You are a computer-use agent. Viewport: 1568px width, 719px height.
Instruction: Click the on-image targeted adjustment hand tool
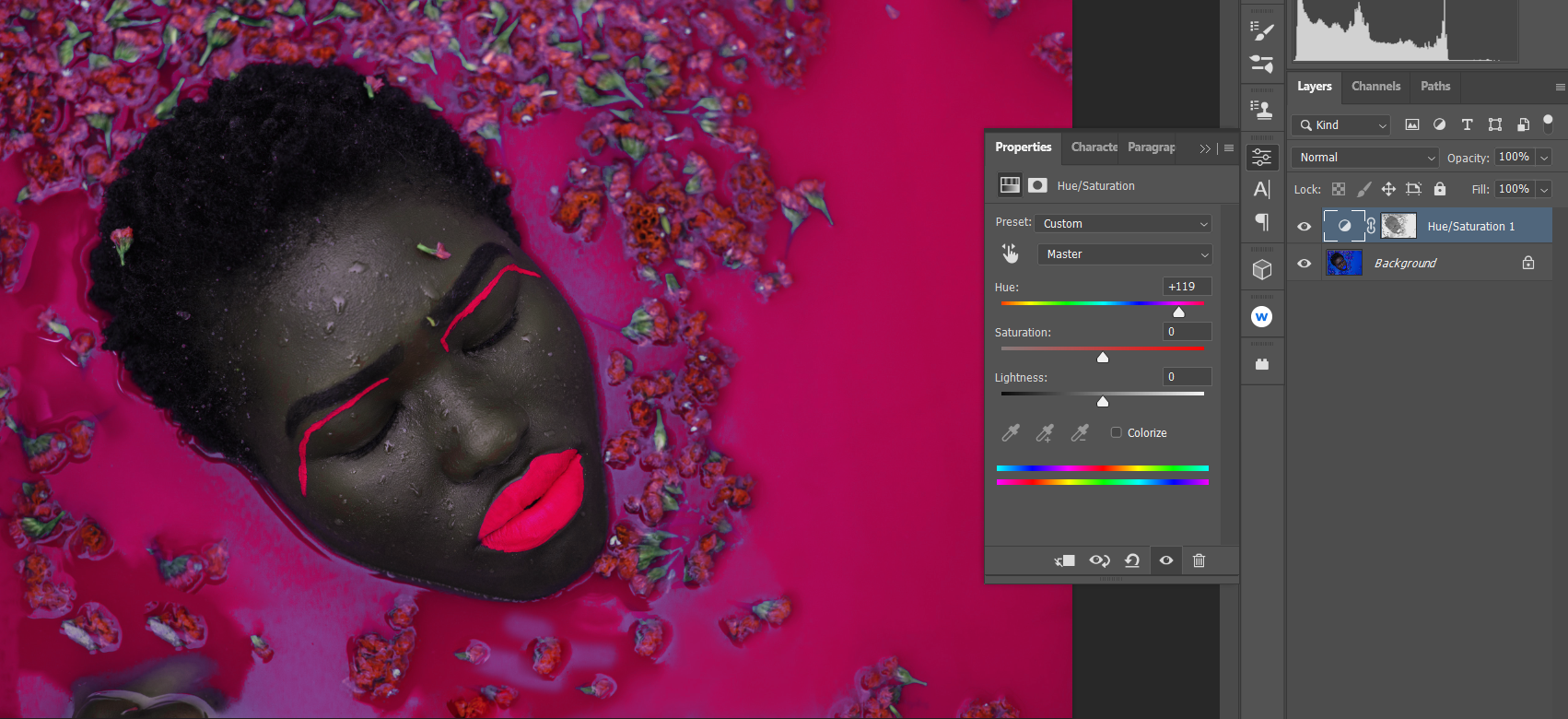(1010, 253)
